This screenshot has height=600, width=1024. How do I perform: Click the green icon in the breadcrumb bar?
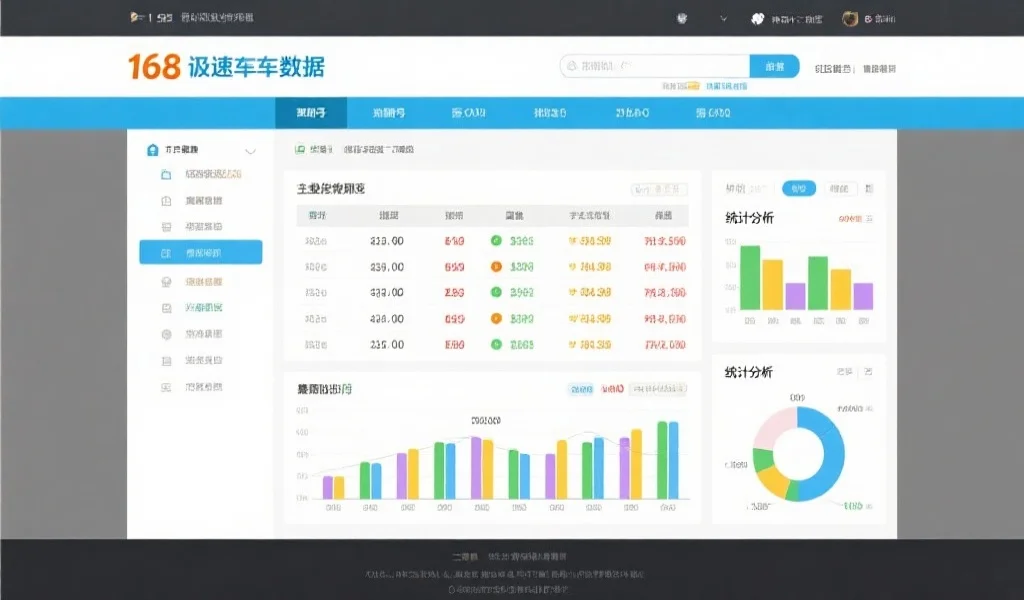pyautogui.click(x=300, y=150)
